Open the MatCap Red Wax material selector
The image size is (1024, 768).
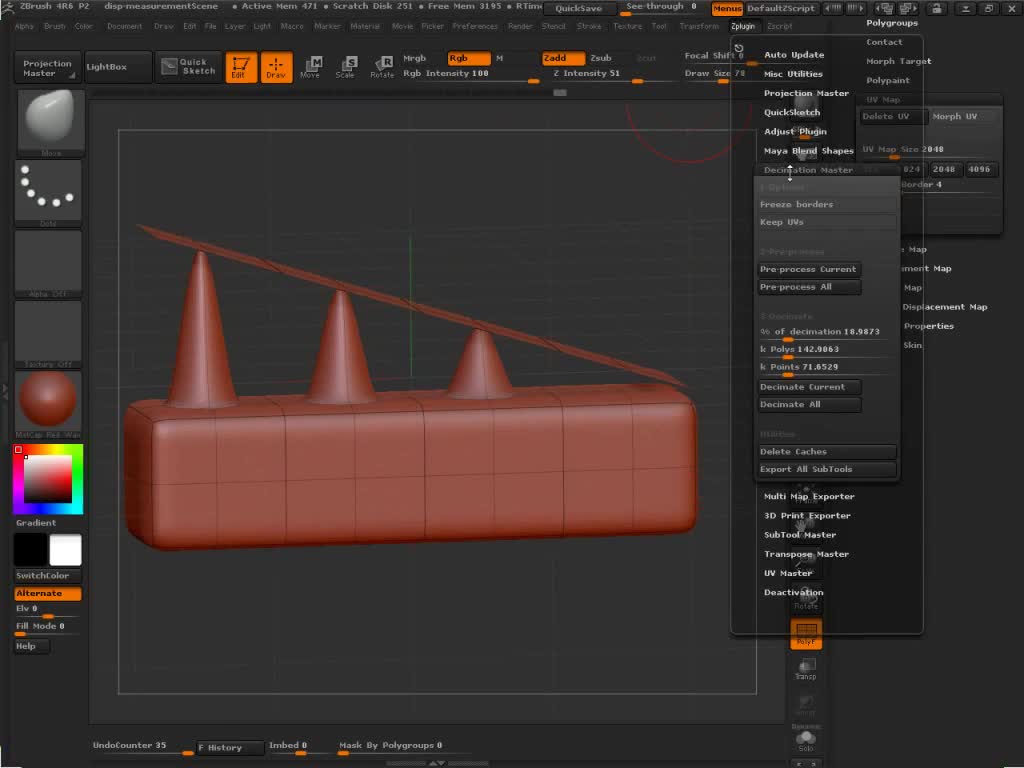[48, 405]
